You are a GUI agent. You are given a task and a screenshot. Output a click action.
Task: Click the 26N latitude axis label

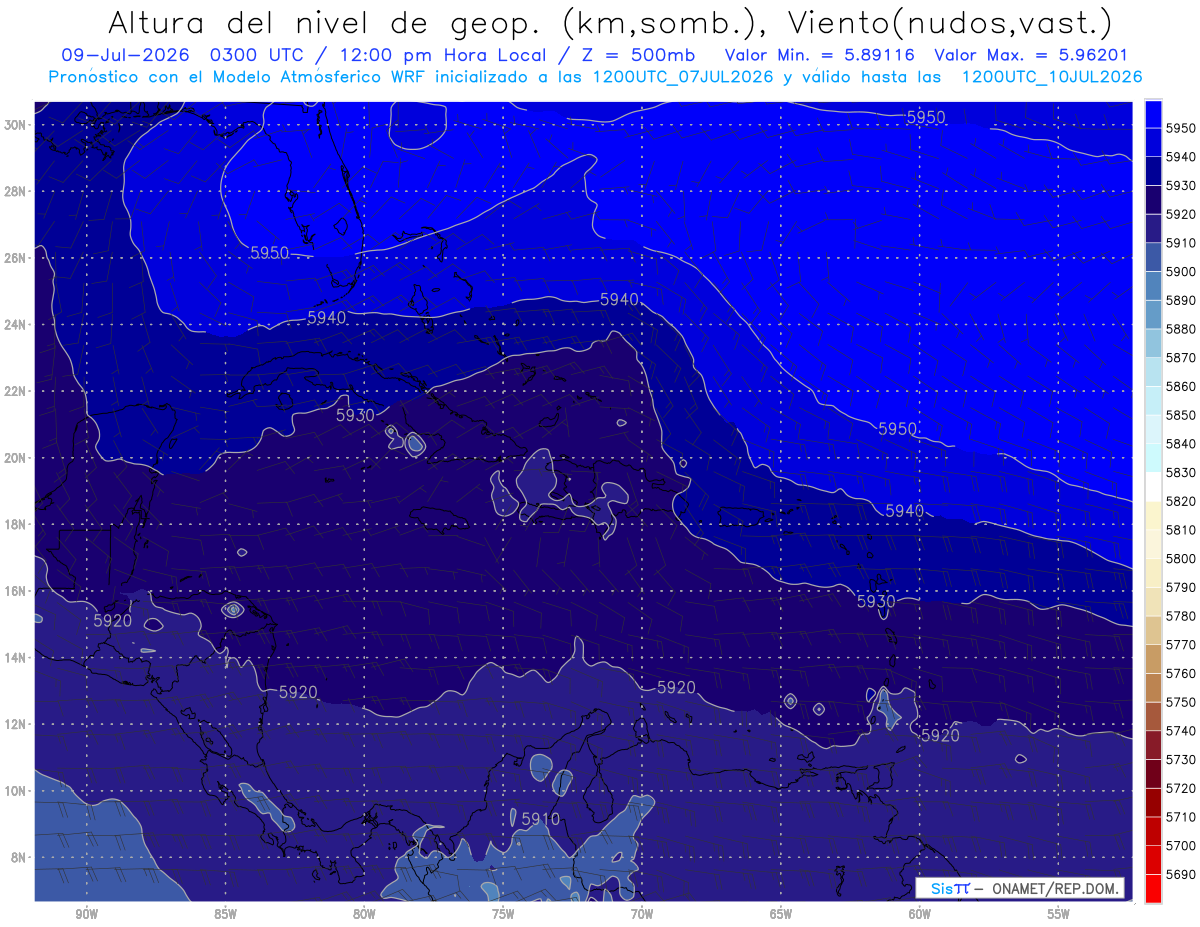point(14,258)
